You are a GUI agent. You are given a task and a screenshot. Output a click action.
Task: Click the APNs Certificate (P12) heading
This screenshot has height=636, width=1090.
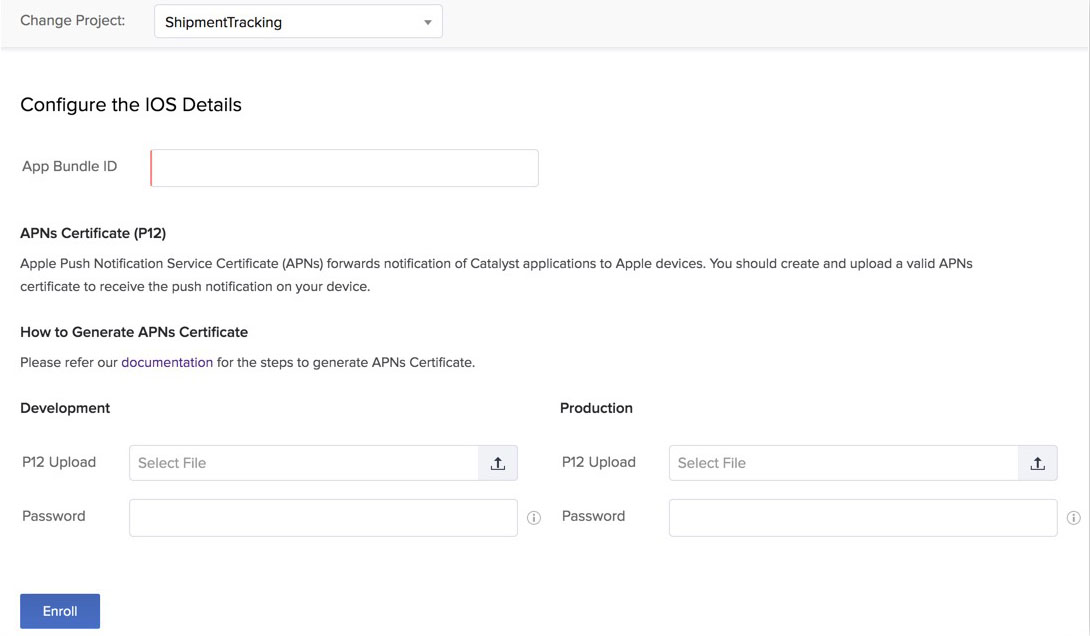[x=92, y=232]
